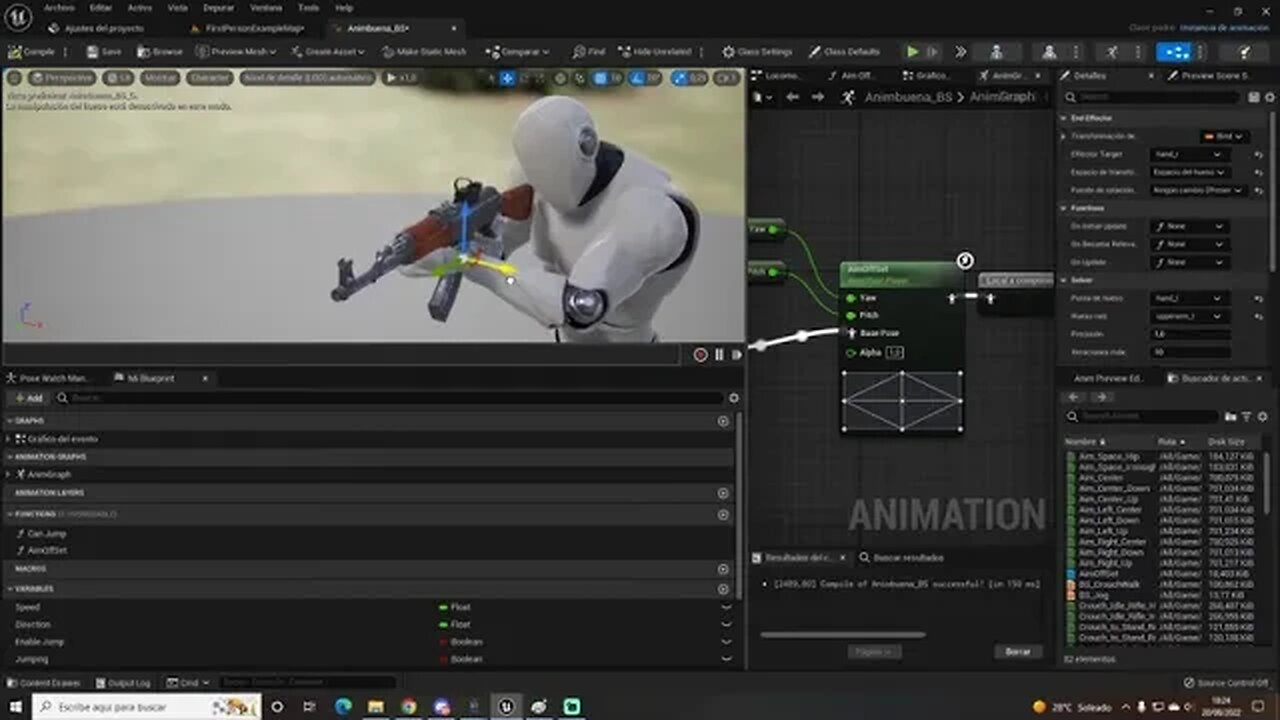
Task: Open Comparar dropdown
Action: pyautogui.click(x=517, y=52)
